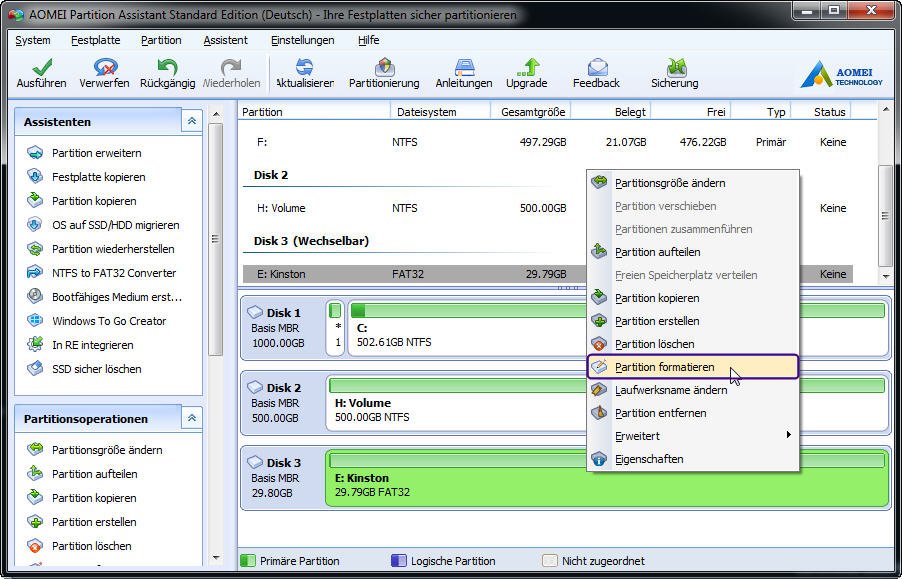This screenshot has height=579, width=902.
Task: Click the Partition löschen icon in the sidebar
Action: coord(35,546)
